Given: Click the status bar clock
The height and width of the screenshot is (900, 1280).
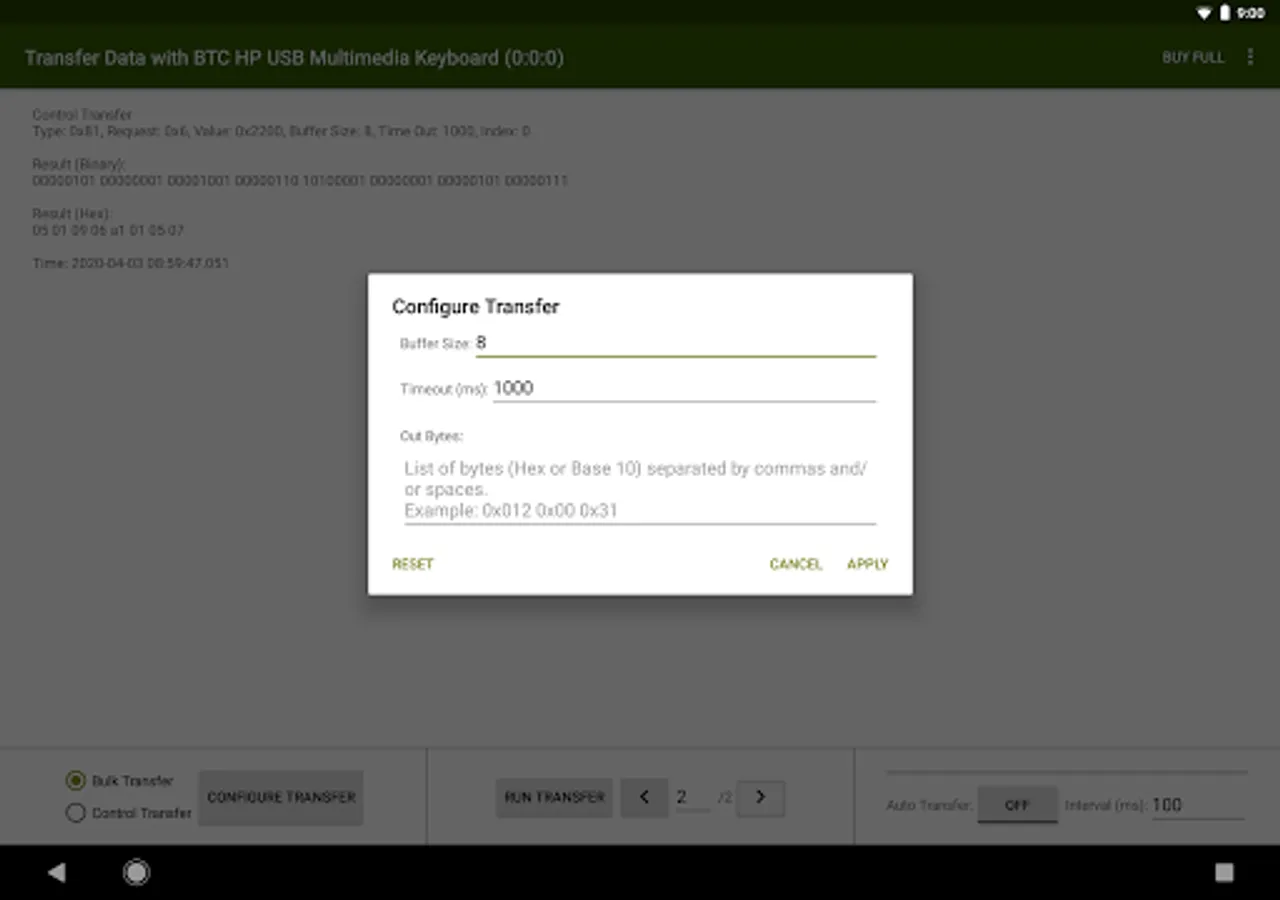Looking at the screenshot, I should pos(1251,13).
